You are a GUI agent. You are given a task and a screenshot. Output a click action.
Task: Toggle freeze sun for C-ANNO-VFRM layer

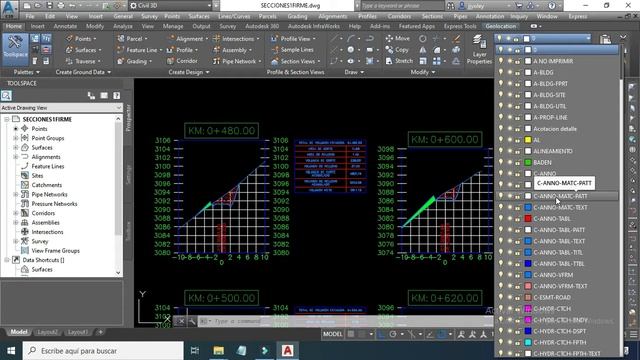509,275
